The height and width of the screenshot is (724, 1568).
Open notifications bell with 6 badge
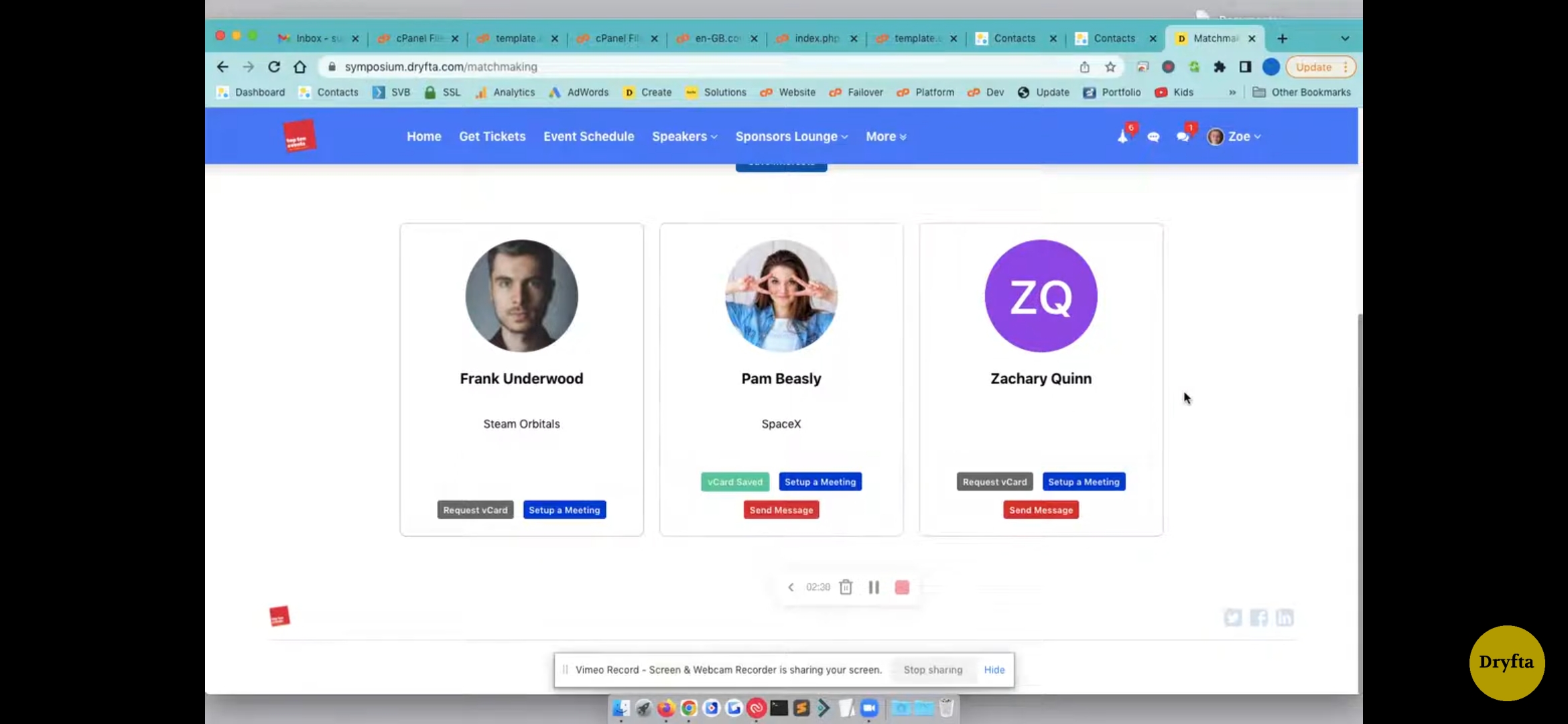[x=1124, y=135]
